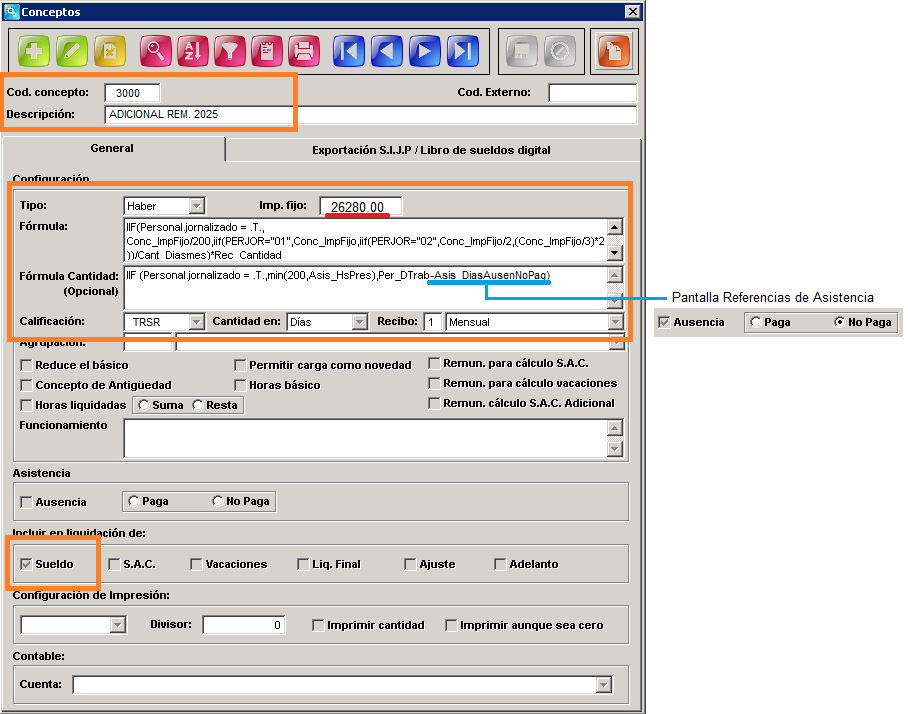Click the funnel Filter icon

[230, 51]
